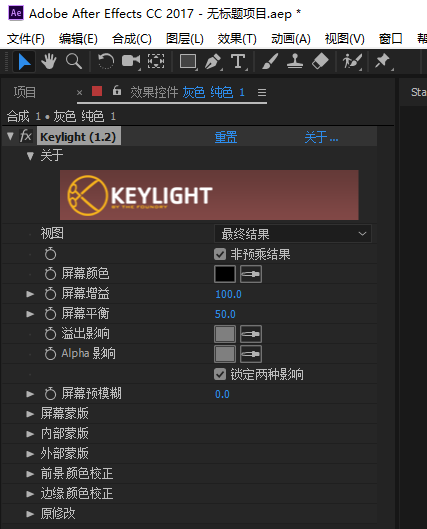Select the Puppet Pin tool
This screenshot has height=529, width=427.
point(383,62)
